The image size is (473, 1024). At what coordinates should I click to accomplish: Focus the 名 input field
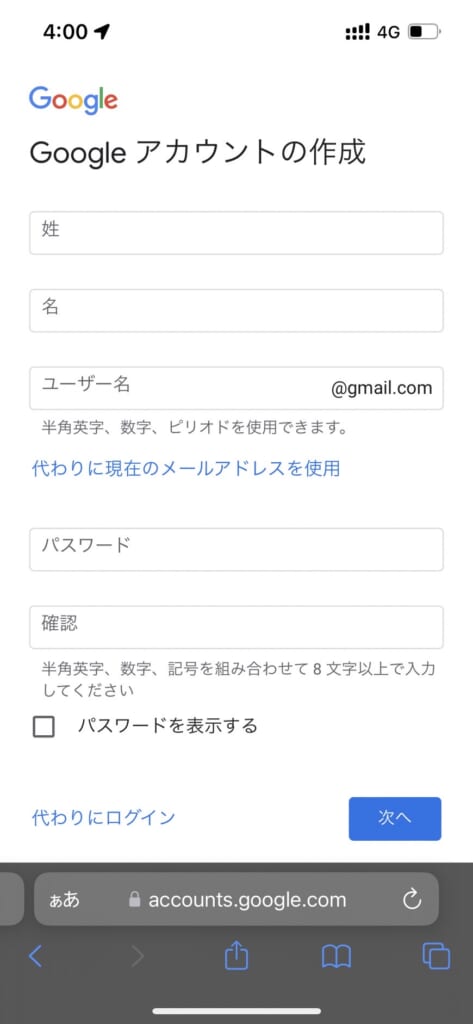tap(236, 310)
